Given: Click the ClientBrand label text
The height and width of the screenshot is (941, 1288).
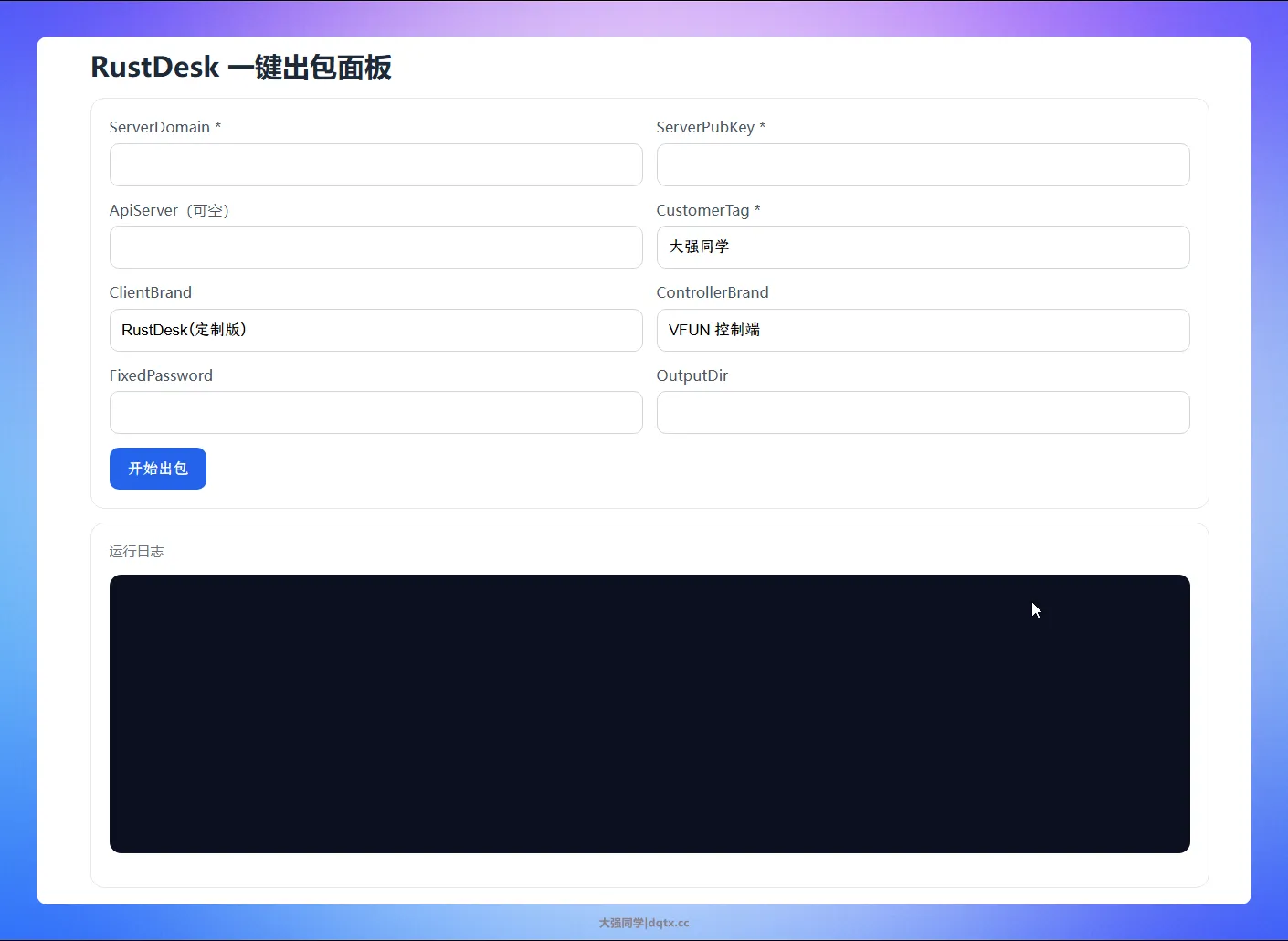Looking at the screenshot, I should coord(151,292).
